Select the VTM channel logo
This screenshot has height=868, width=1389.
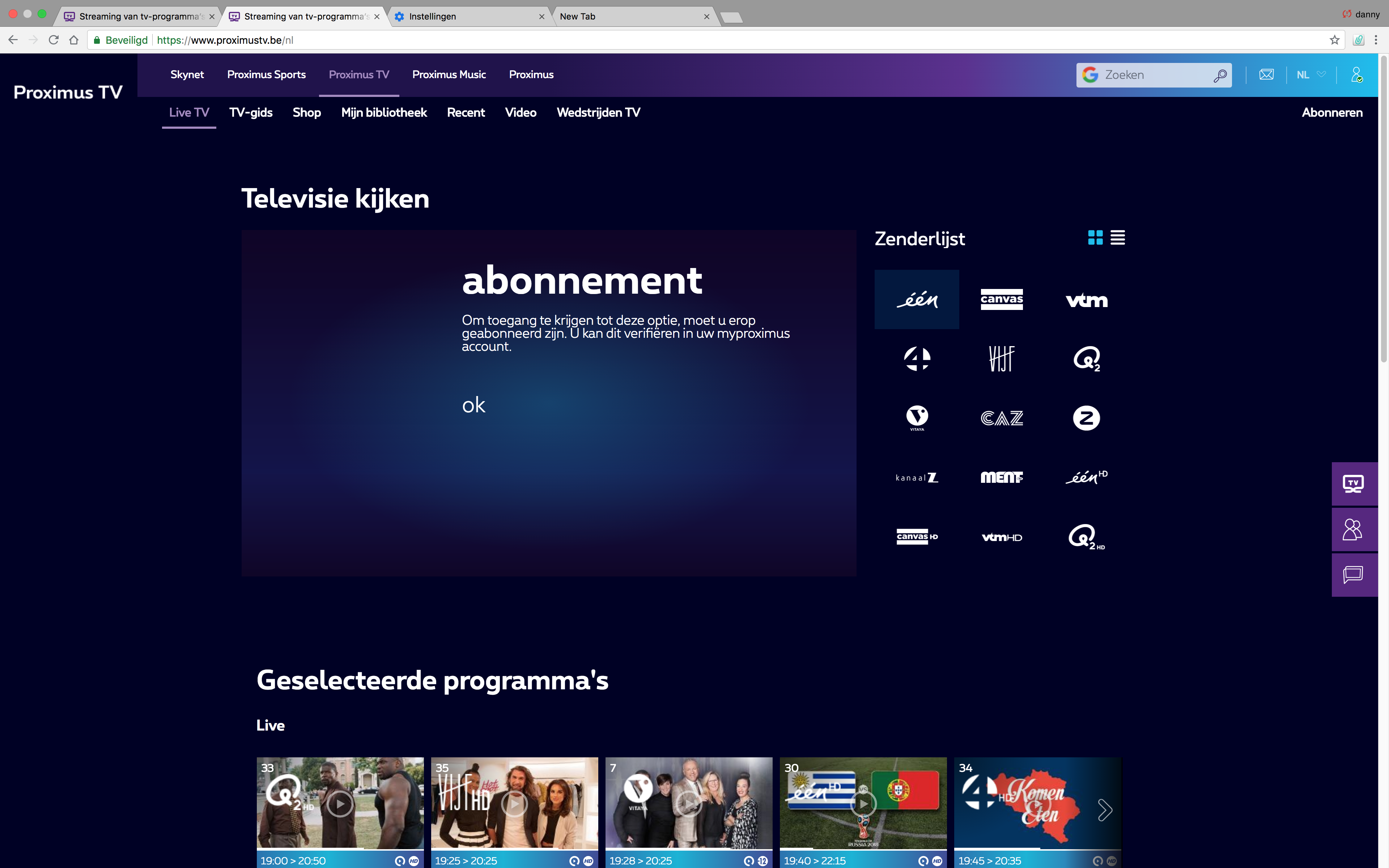coord(1087,300)
